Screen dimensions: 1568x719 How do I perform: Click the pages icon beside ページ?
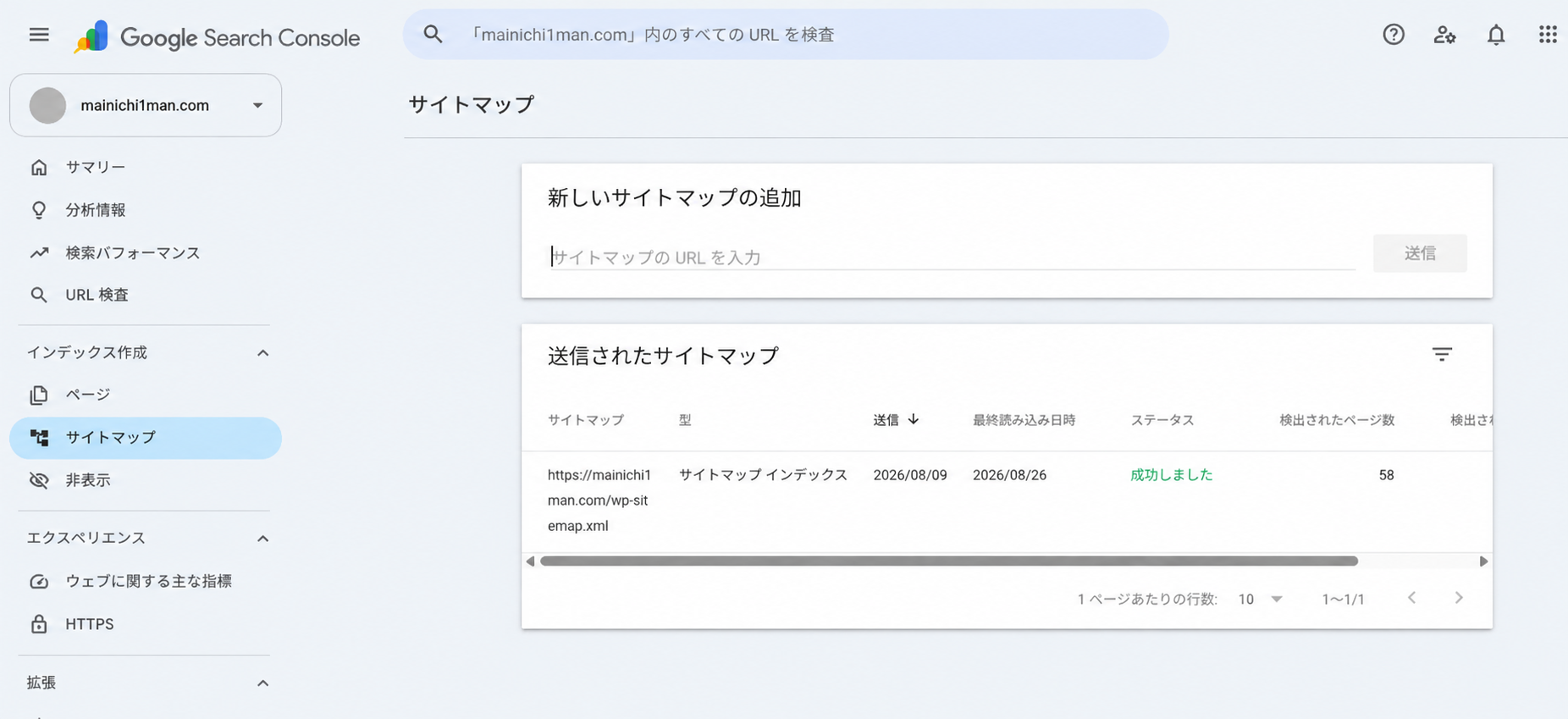pyautogui.click(x=39, y=395)
